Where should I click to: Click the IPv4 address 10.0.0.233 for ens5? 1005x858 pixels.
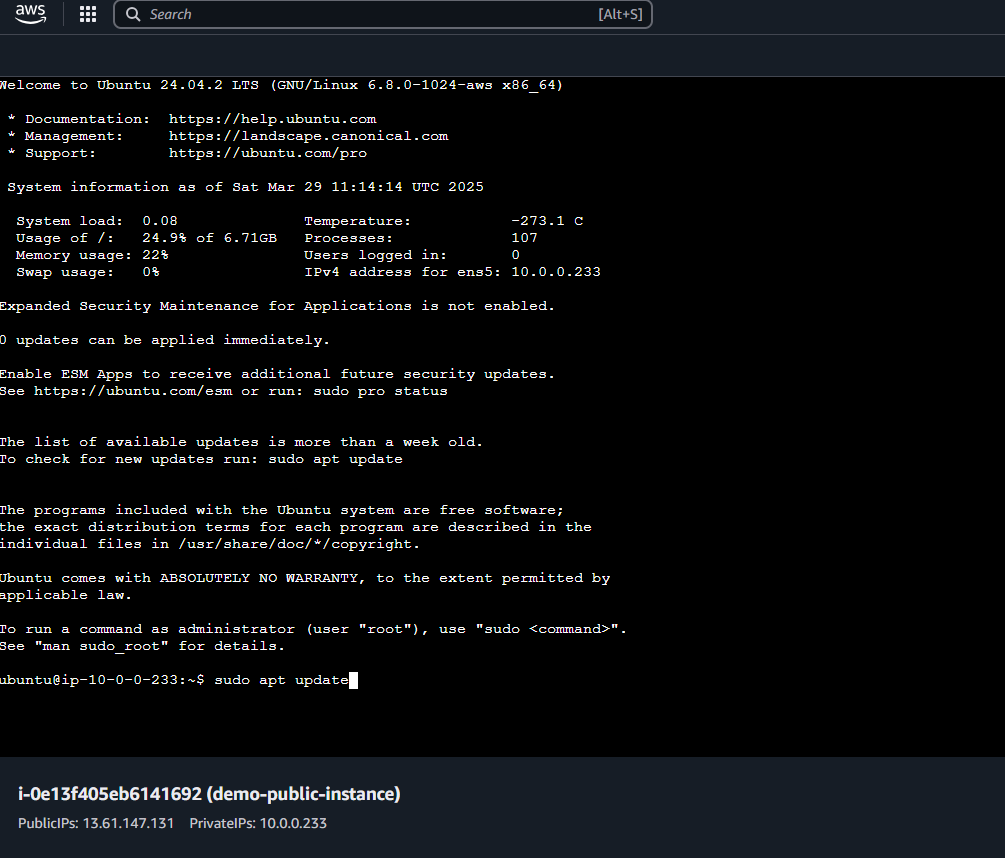(556, 272)
